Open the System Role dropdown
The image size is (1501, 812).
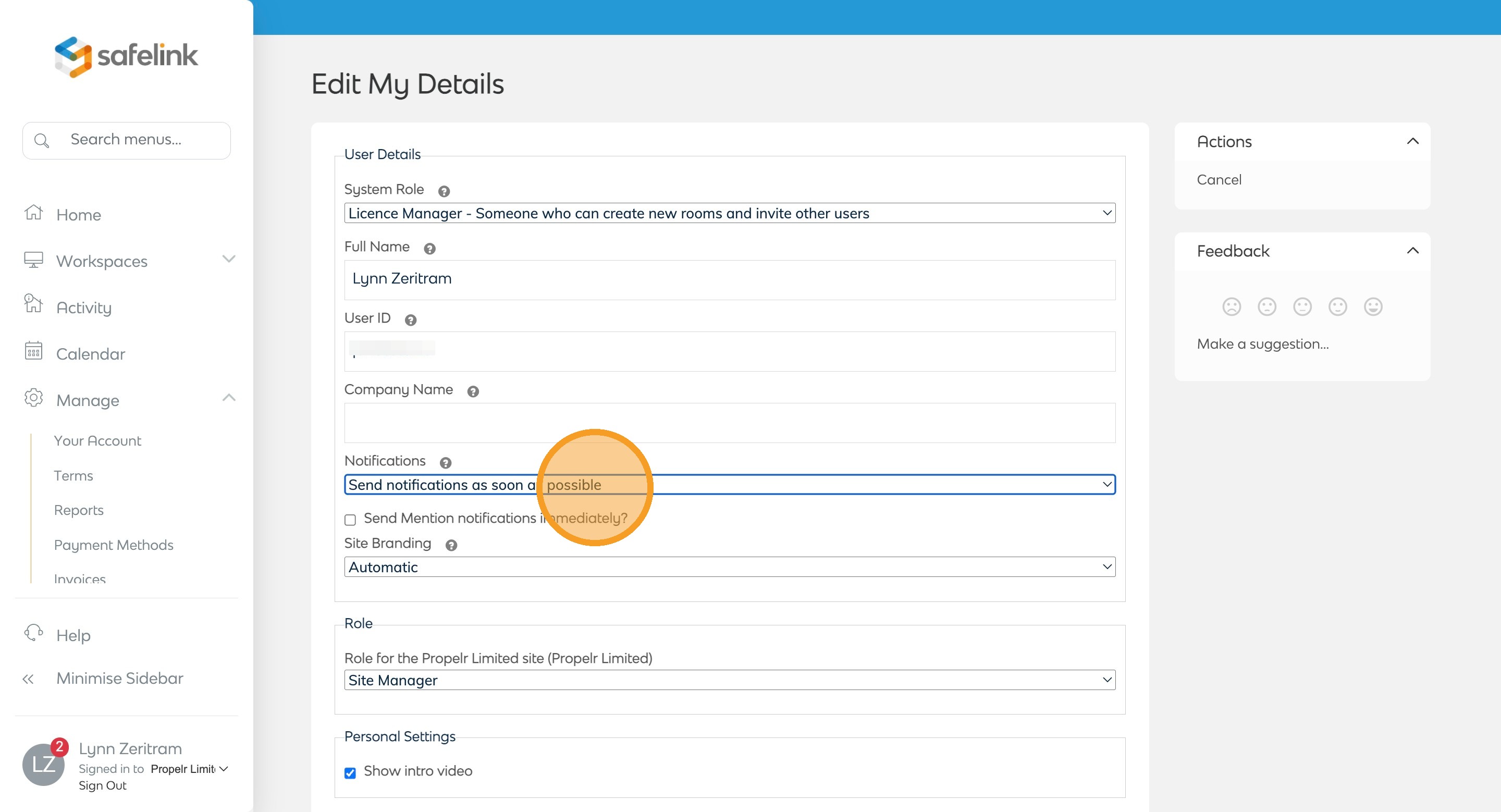click(729, 213)
